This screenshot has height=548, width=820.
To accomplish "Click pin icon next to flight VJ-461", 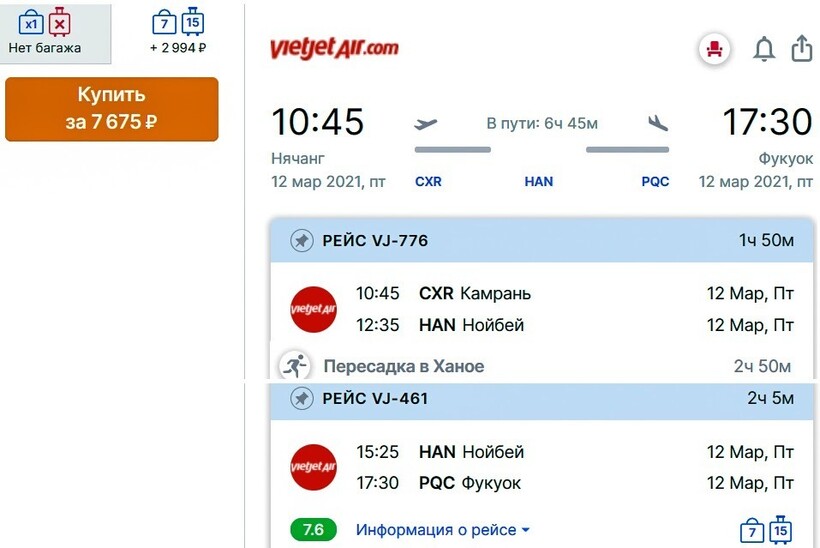I will pos(301,399).
